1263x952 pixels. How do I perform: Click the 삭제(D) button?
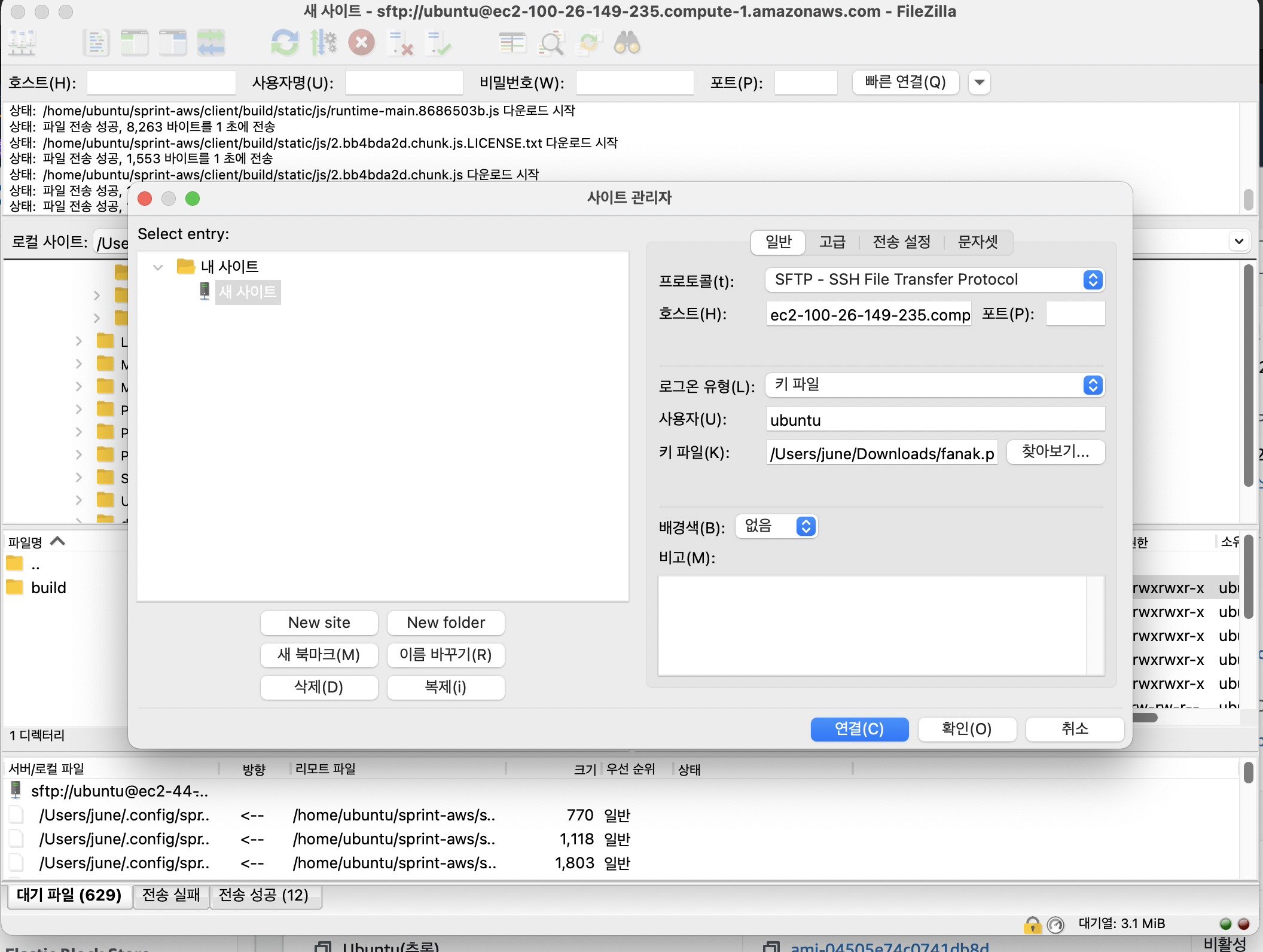coord(319,687)
